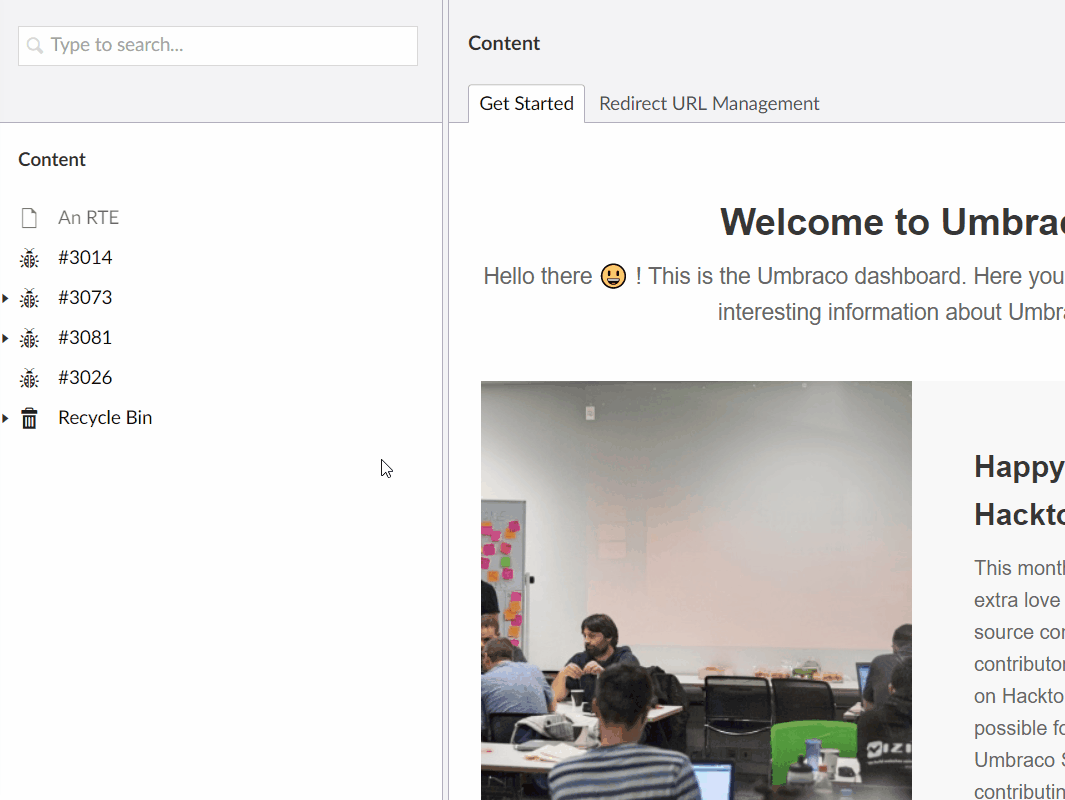Image resolution: width=1065 pixels, height=800 pixels.
Task: Click inside the Type to search field
Action: point(217,46)
